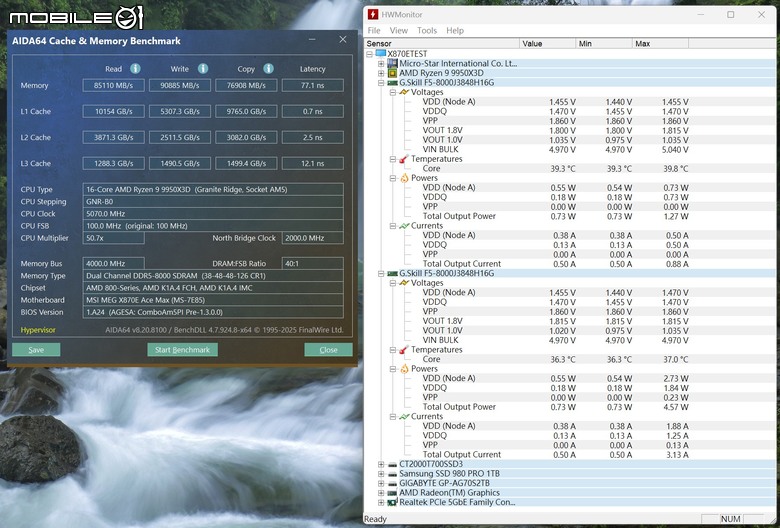
Task: Collapse the first G.Skill F5-8000J3848H16G node
Action: [x=381, y=83]
